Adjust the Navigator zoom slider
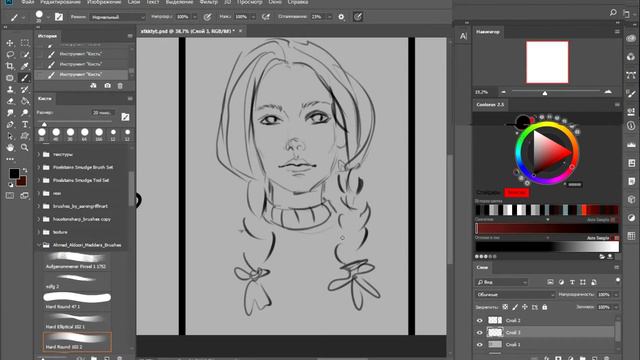Viewport: 640px width, 360px height. [x=544, y=93]
